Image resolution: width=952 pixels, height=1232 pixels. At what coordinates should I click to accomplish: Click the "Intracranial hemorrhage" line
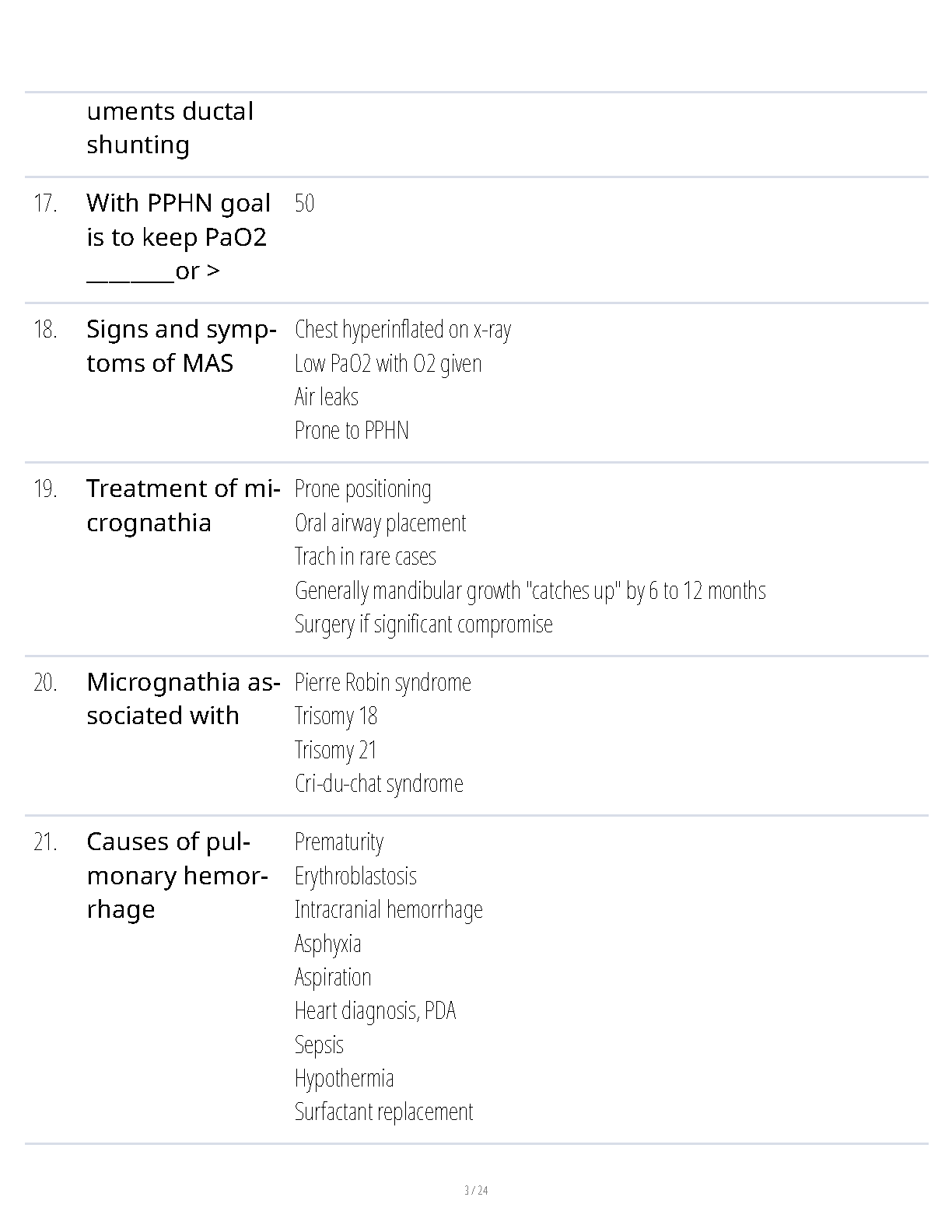388,909
